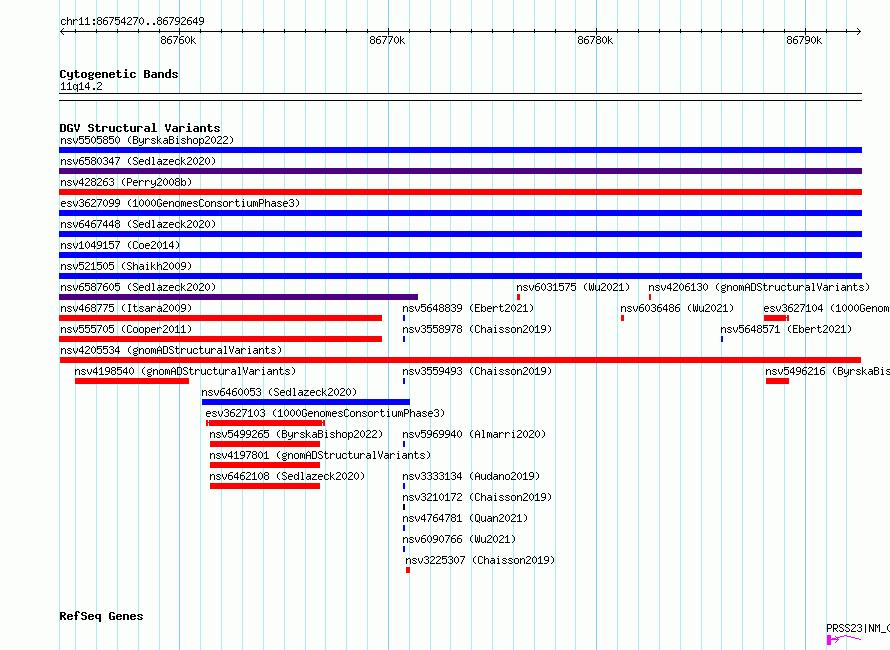Select nsv4198540 (gnomADStructuralVariants) label
The image size is (890, 650).
click(185, 371)
